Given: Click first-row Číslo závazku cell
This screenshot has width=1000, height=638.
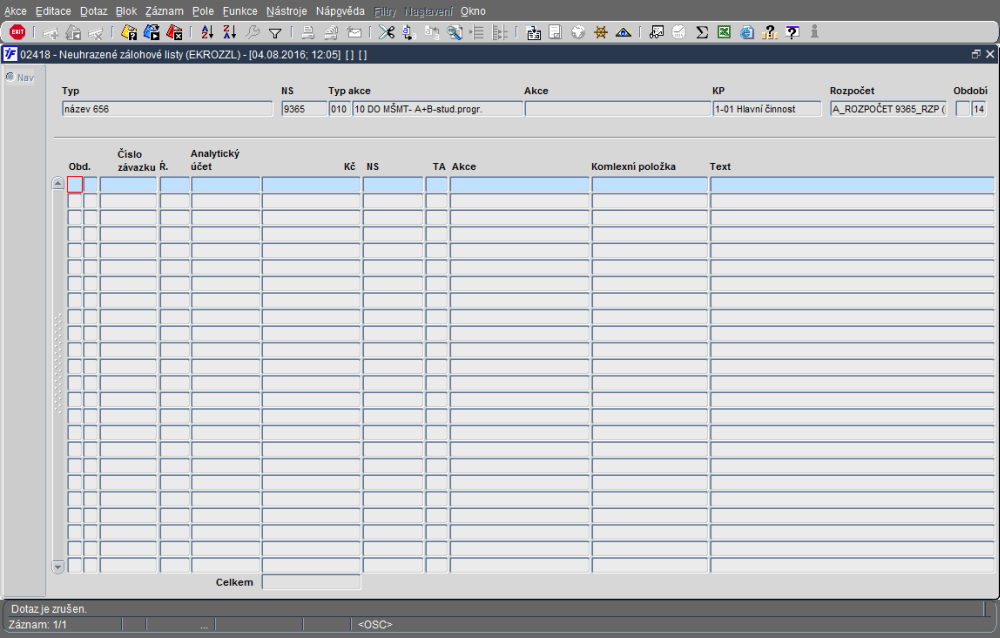Looking at the screenshot, I should tap(128, 184).
